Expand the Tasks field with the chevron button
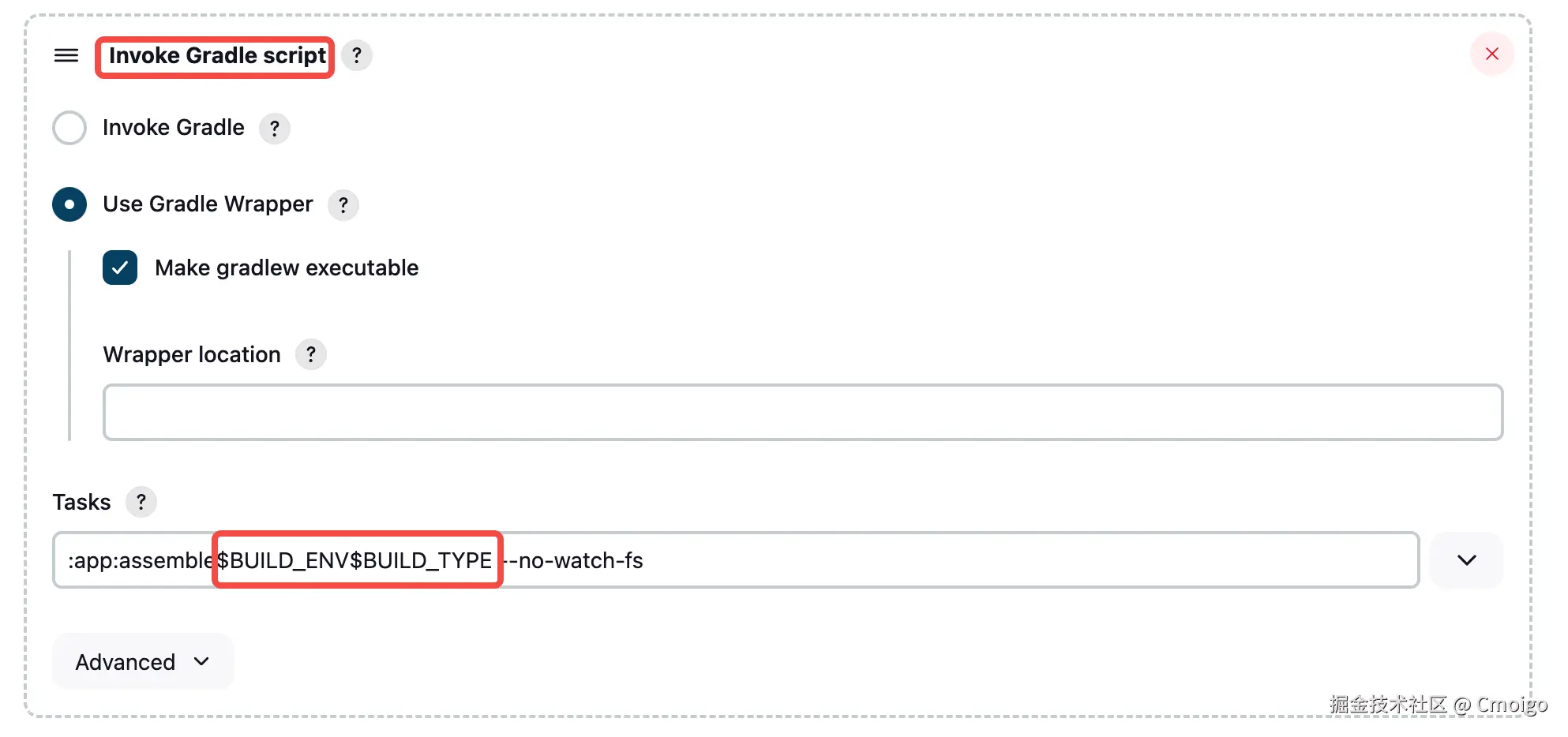This screenshot has width=1568, height=737. 1466,560
